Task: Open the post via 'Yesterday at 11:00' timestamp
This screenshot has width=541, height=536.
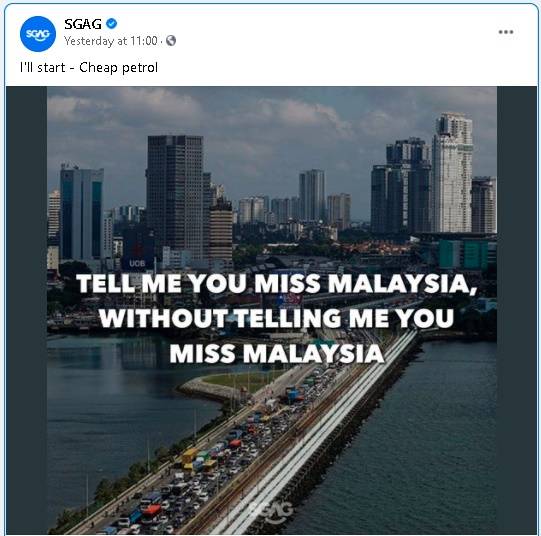Action: (x=111, y=41)
